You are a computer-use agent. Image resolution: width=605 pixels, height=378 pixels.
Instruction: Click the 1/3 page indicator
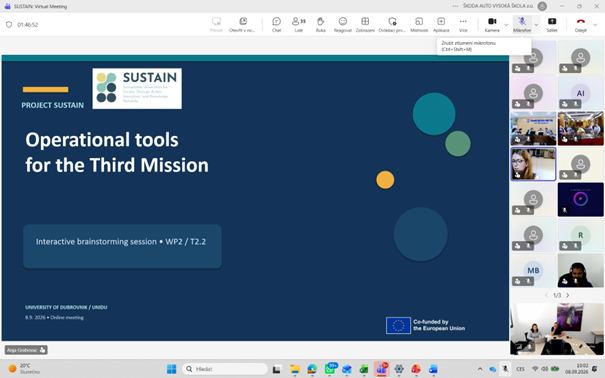point(557,295)
